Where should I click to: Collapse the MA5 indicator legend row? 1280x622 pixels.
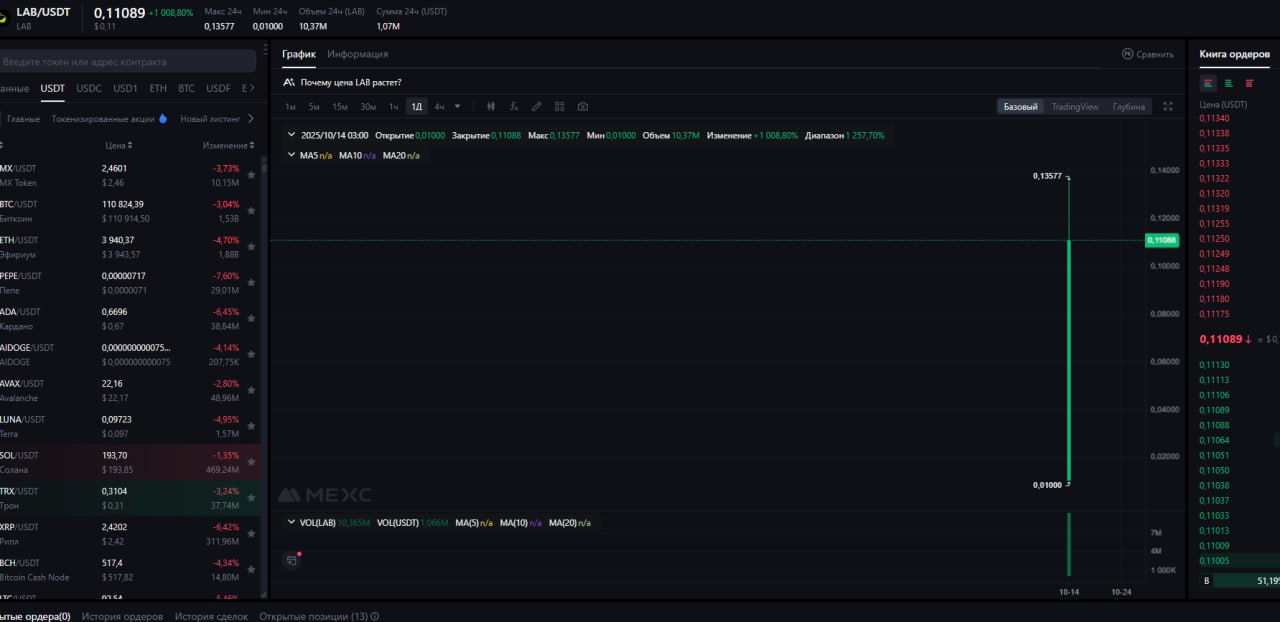pyautogui.click(x=291, y=155)
